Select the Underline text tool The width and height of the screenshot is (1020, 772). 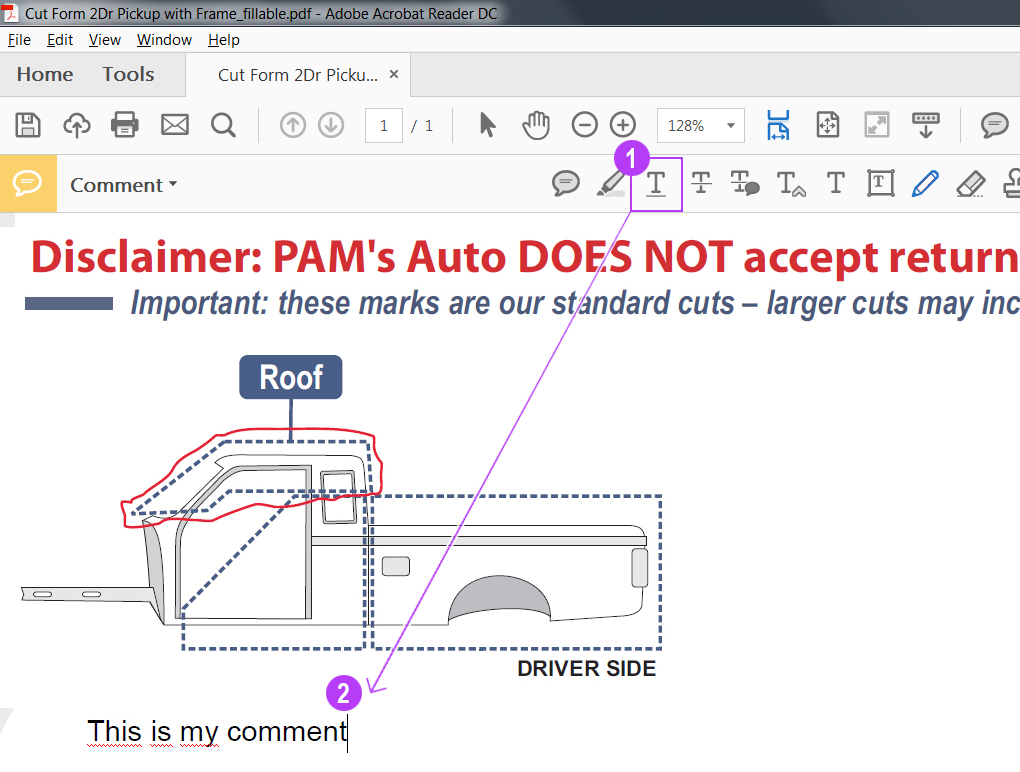(656, 184)
